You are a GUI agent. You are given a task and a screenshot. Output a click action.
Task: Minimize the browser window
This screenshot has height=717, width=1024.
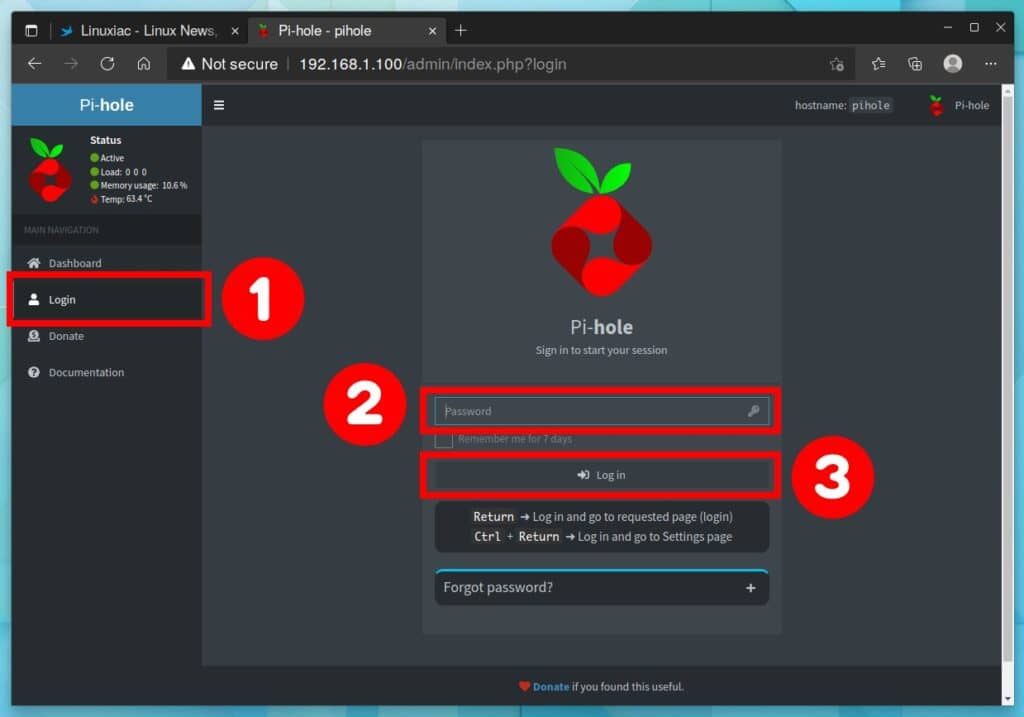click(948, 27)
